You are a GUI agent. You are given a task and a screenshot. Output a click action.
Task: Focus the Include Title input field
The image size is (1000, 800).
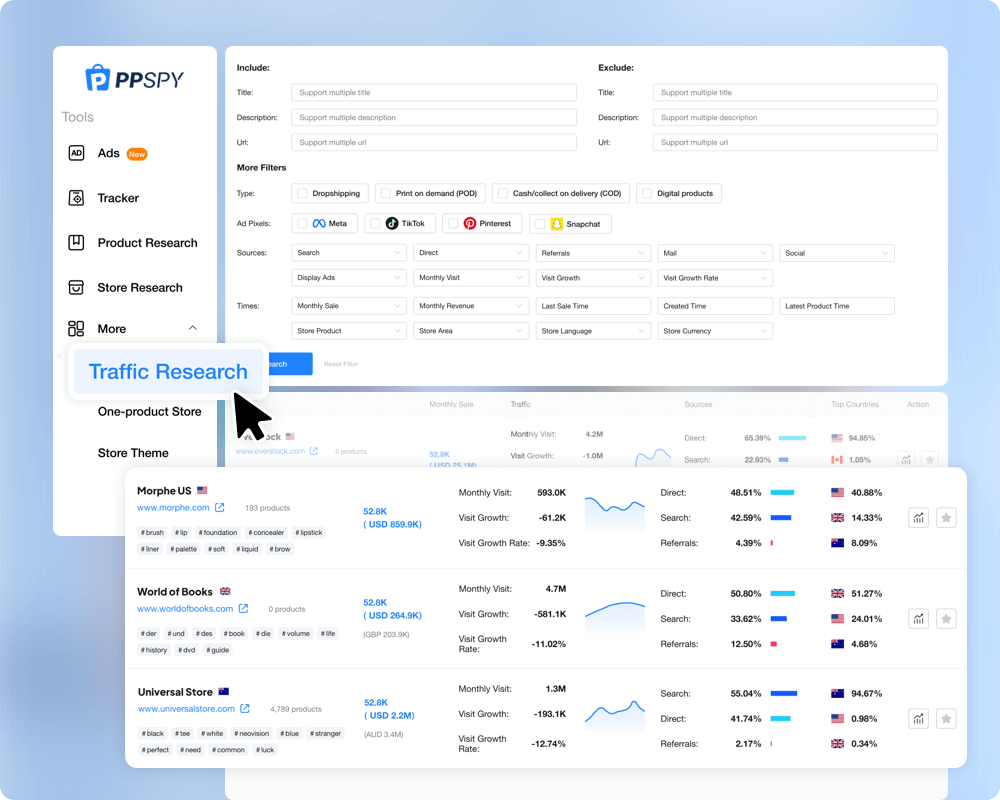pos(434,93)
